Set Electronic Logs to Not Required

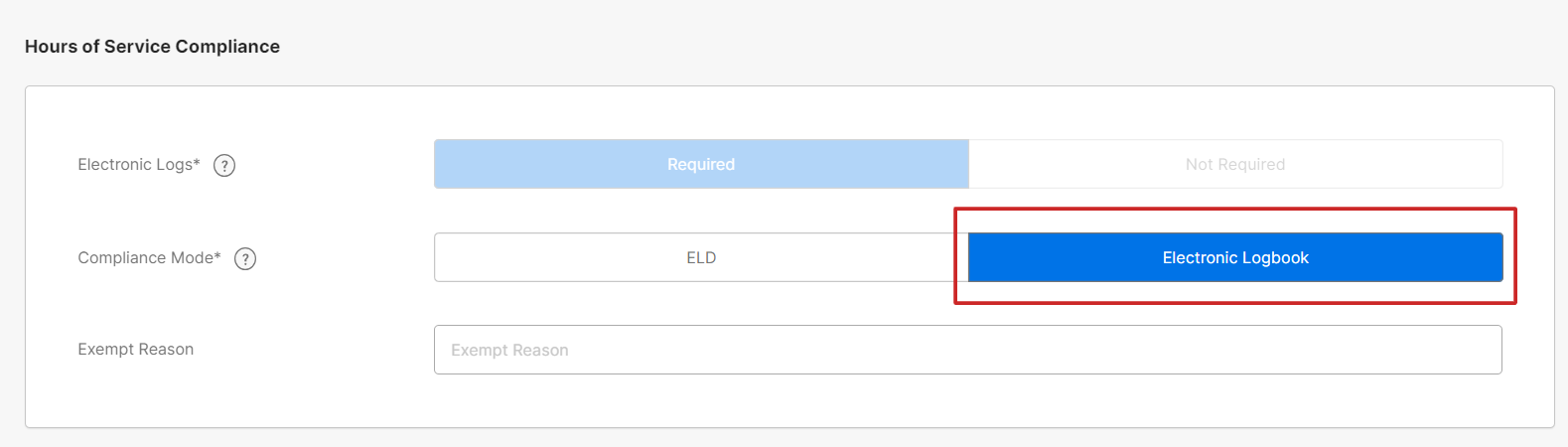click(1235, 164)
